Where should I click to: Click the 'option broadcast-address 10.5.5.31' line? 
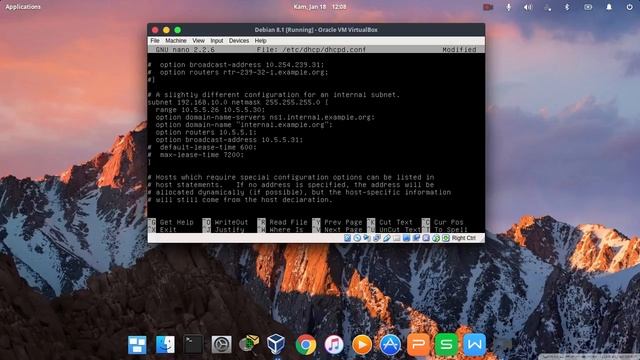coord(229,140)
